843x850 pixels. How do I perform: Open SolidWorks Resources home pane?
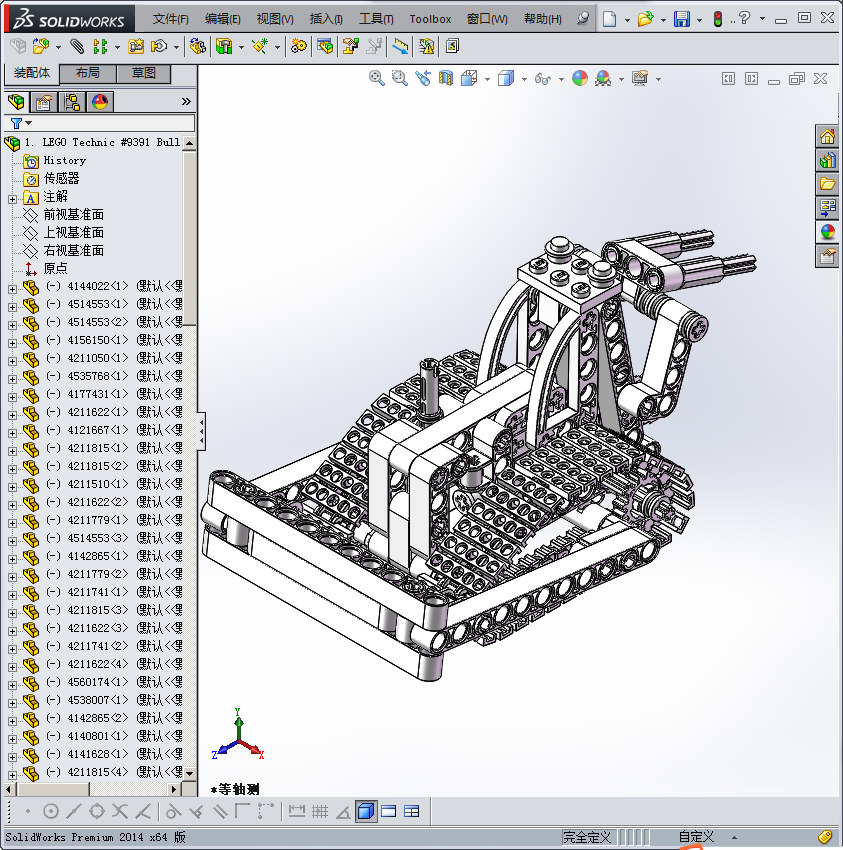[827, 136]
